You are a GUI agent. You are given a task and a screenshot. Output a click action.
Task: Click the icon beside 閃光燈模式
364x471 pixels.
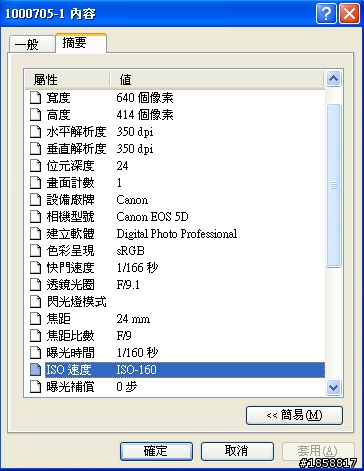coord(36,302)
